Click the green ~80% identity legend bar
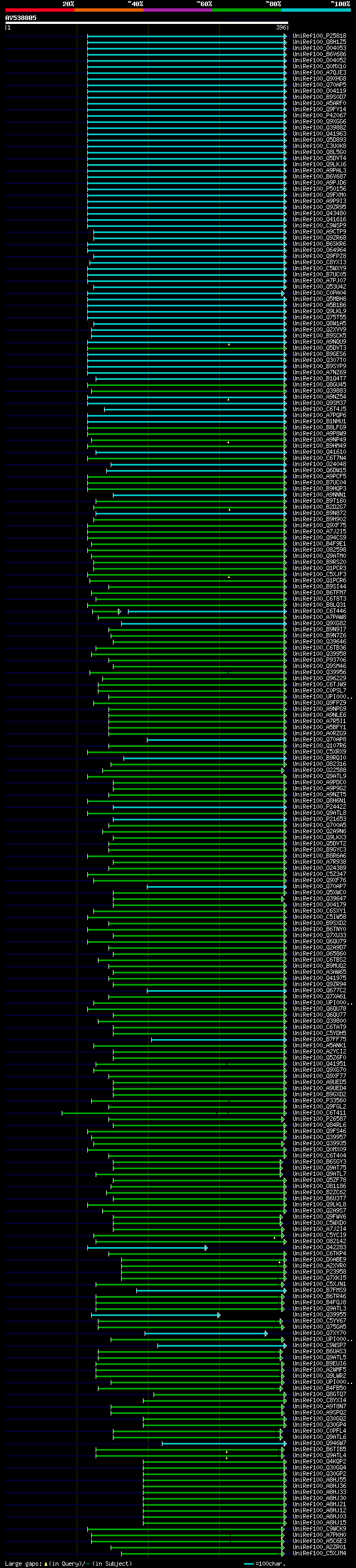Image resolution: width=356 pixels, height=1568 pixels. 247,10
